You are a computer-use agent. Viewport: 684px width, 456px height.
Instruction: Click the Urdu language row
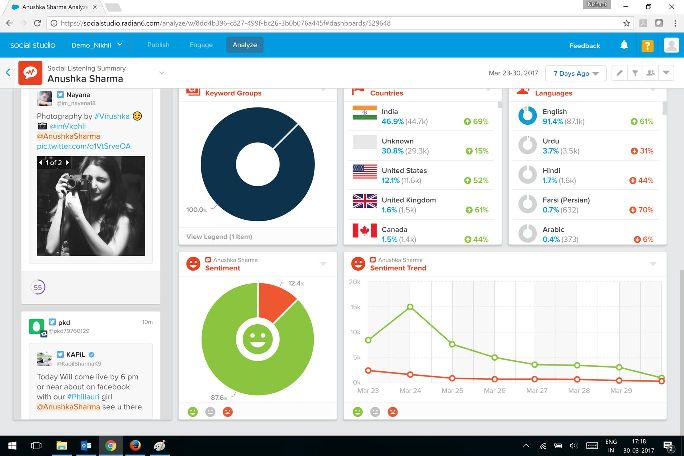click(586, 146)
